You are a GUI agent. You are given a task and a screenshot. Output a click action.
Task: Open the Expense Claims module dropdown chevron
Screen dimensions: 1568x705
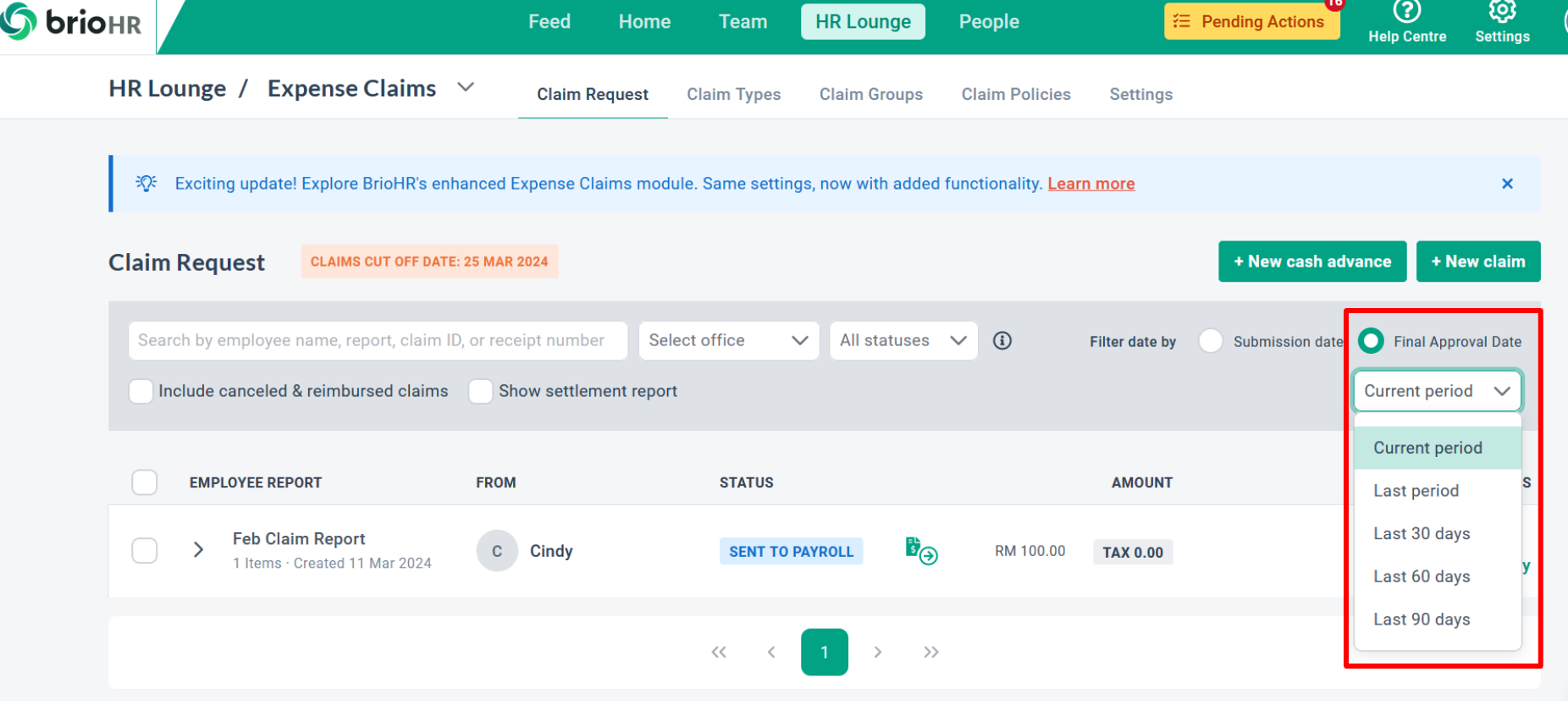tap(466, 87)
